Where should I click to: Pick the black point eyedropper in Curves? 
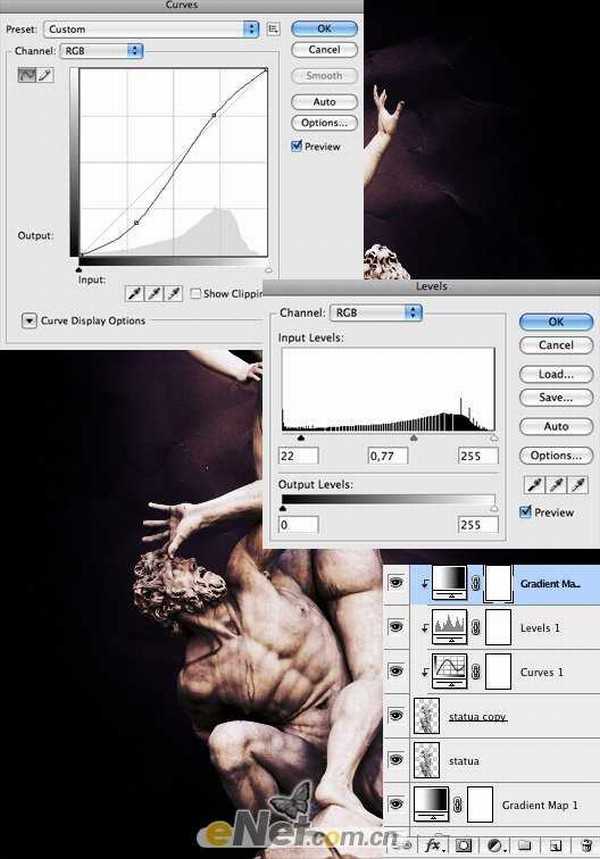coord(133,293)
